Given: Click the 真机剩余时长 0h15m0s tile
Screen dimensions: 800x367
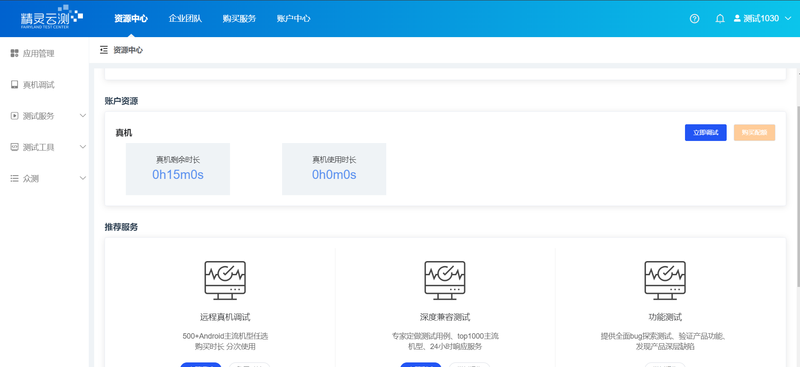Looking at the screenshot, I should point(178,169).
